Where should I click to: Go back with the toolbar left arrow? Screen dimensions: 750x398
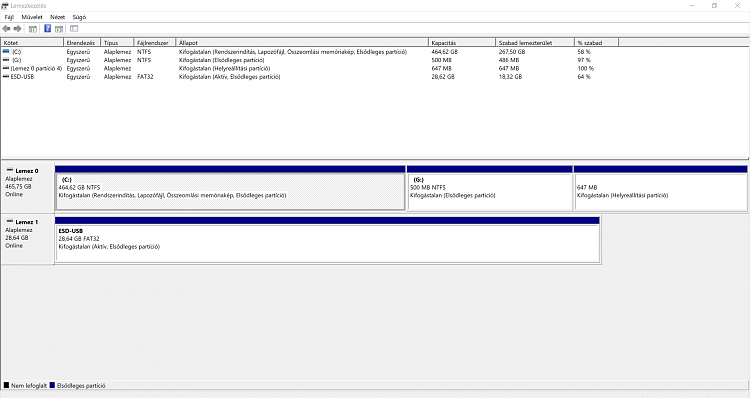[6, 29]
